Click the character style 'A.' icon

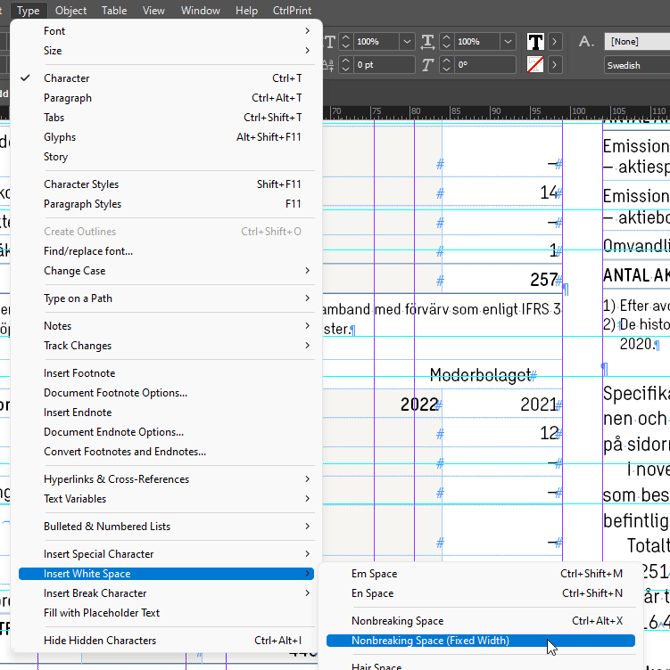tap(586, 42)
